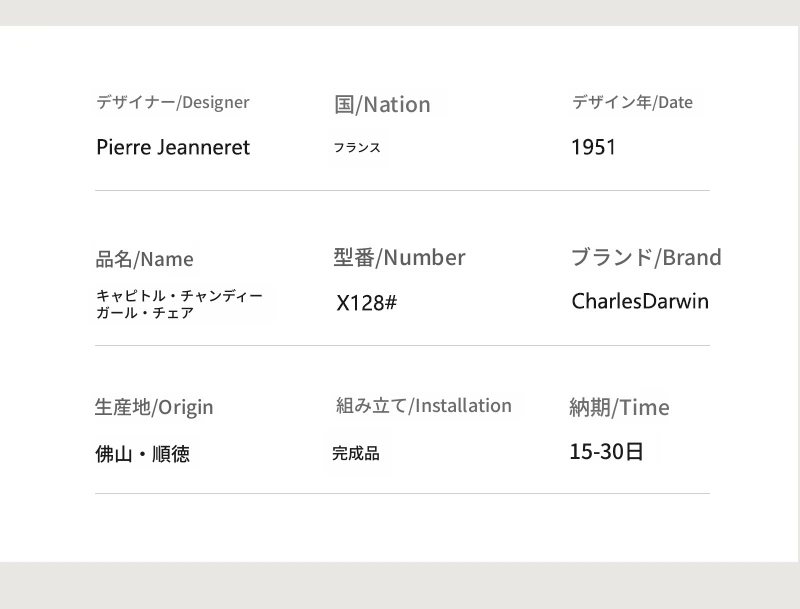Click the 国/Nation heading
This screenshot has width=800, height=609.
click(382, 104)
